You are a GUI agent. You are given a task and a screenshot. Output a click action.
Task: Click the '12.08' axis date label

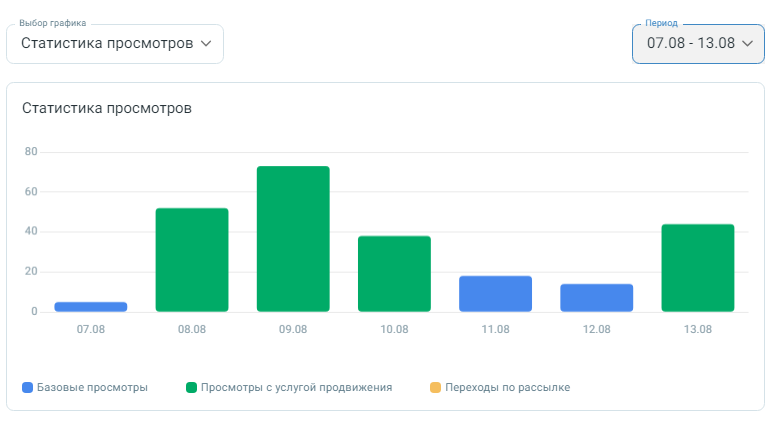(597, 329)
